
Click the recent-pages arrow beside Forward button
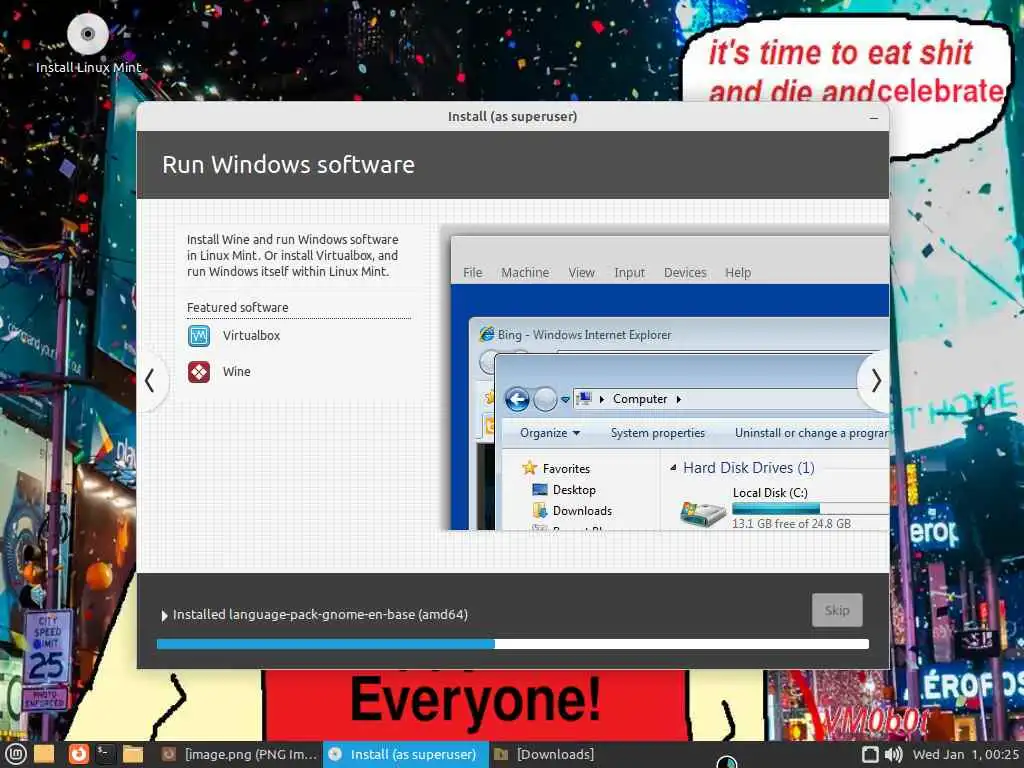pos(565,400)
